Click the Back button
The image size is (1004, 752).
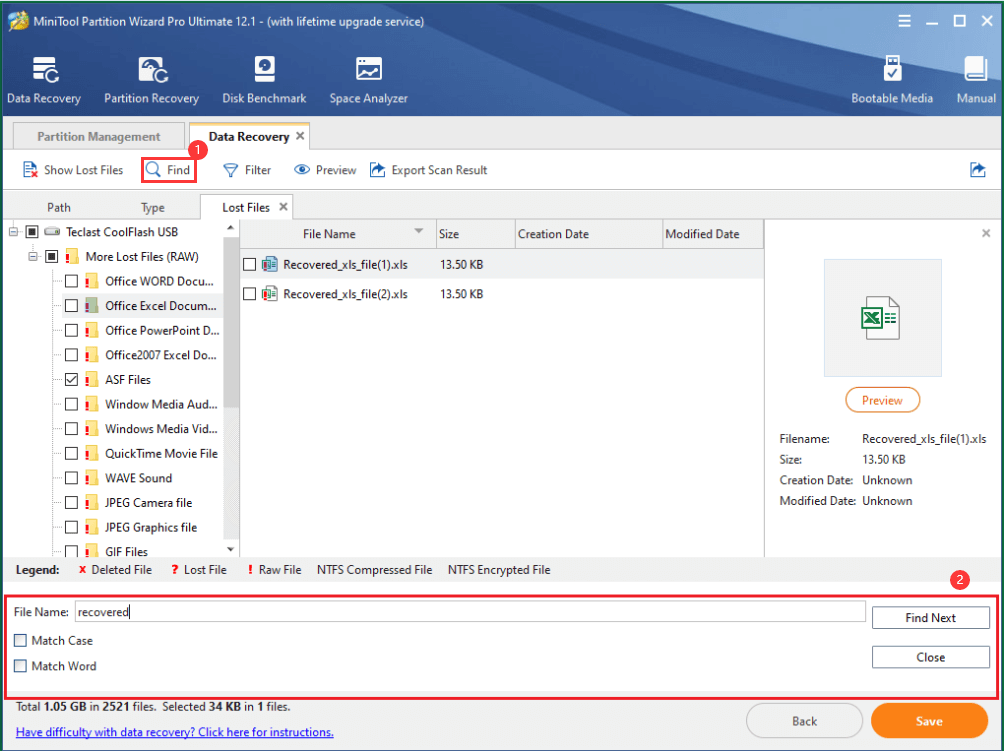point(804,721)
